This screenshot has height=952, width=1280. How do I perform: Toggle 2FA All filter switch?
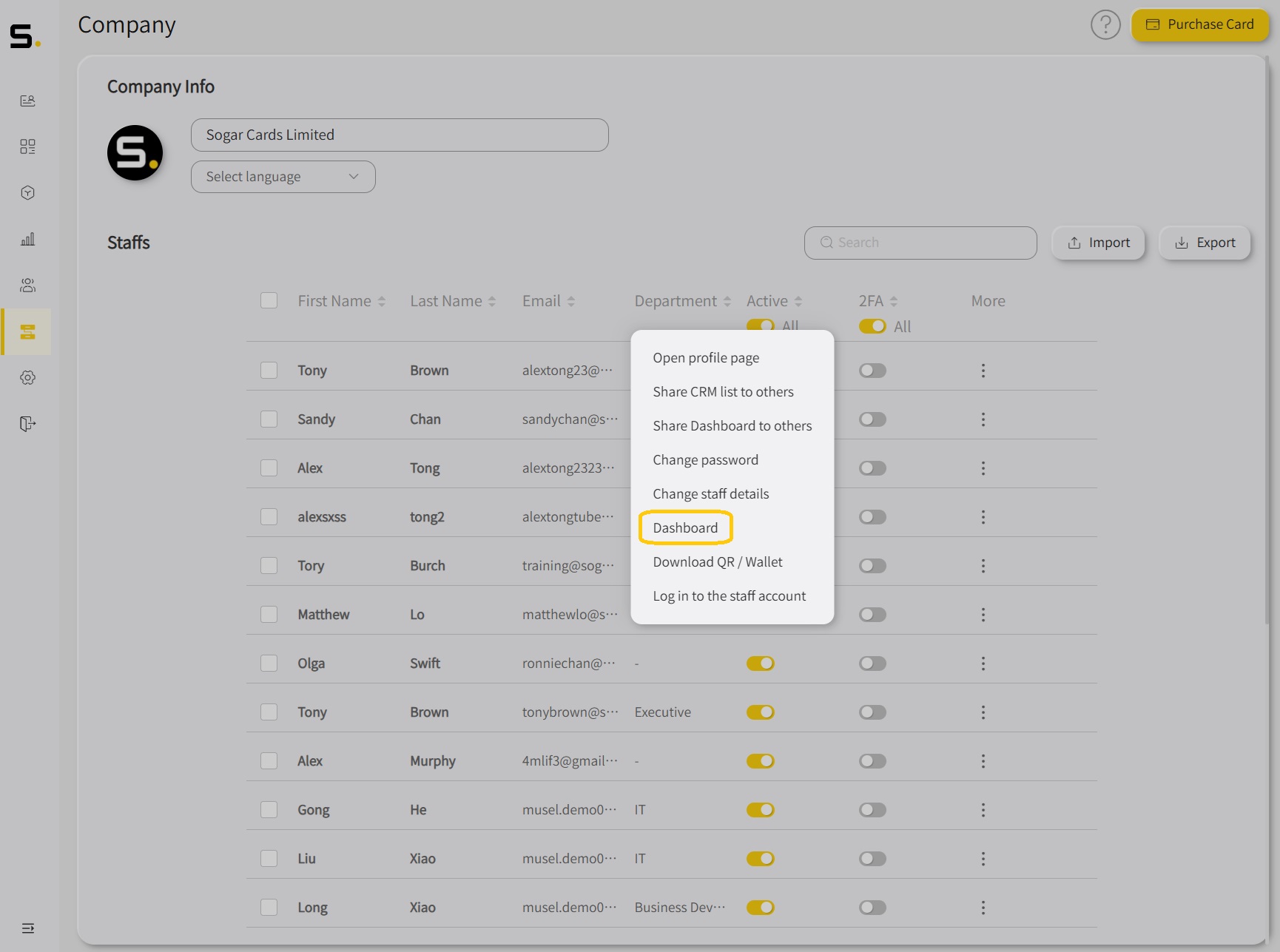tap(872, 326)
